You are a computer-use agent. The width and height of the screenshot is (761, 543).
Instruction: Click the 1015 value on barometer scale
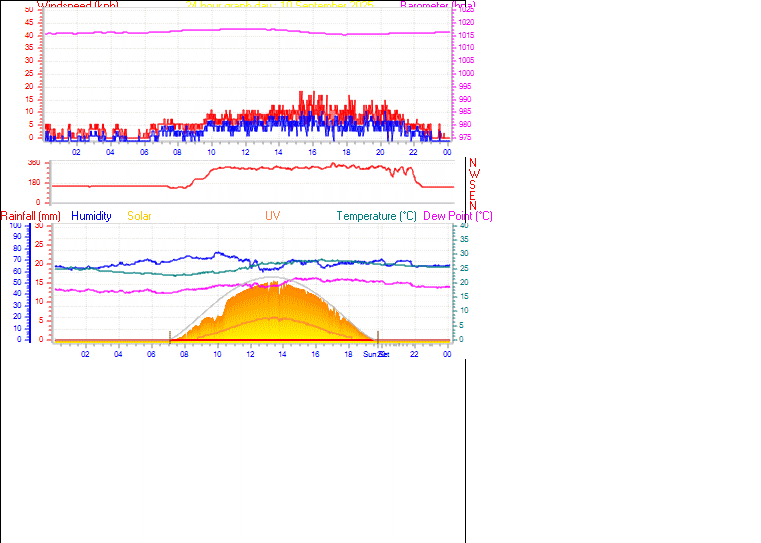click(x=467, y=47)
